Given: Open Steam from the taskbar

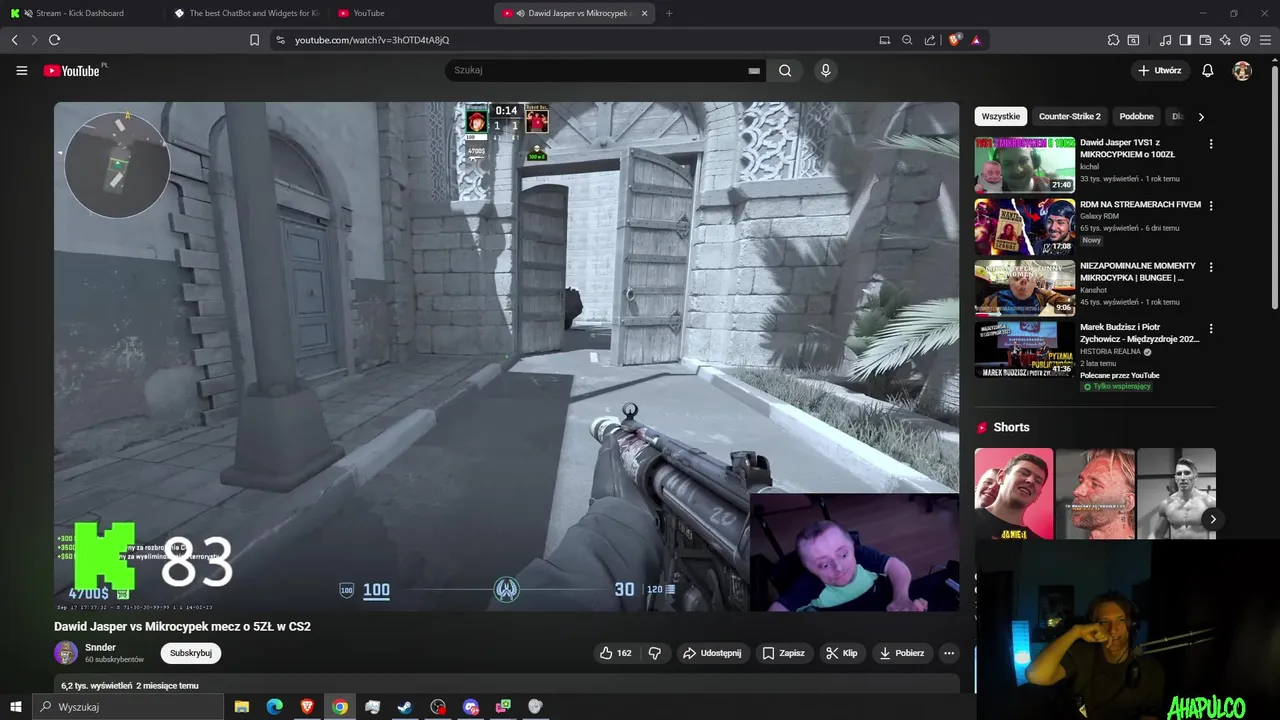Looking at the screenshot, I should tap(405, 707).
